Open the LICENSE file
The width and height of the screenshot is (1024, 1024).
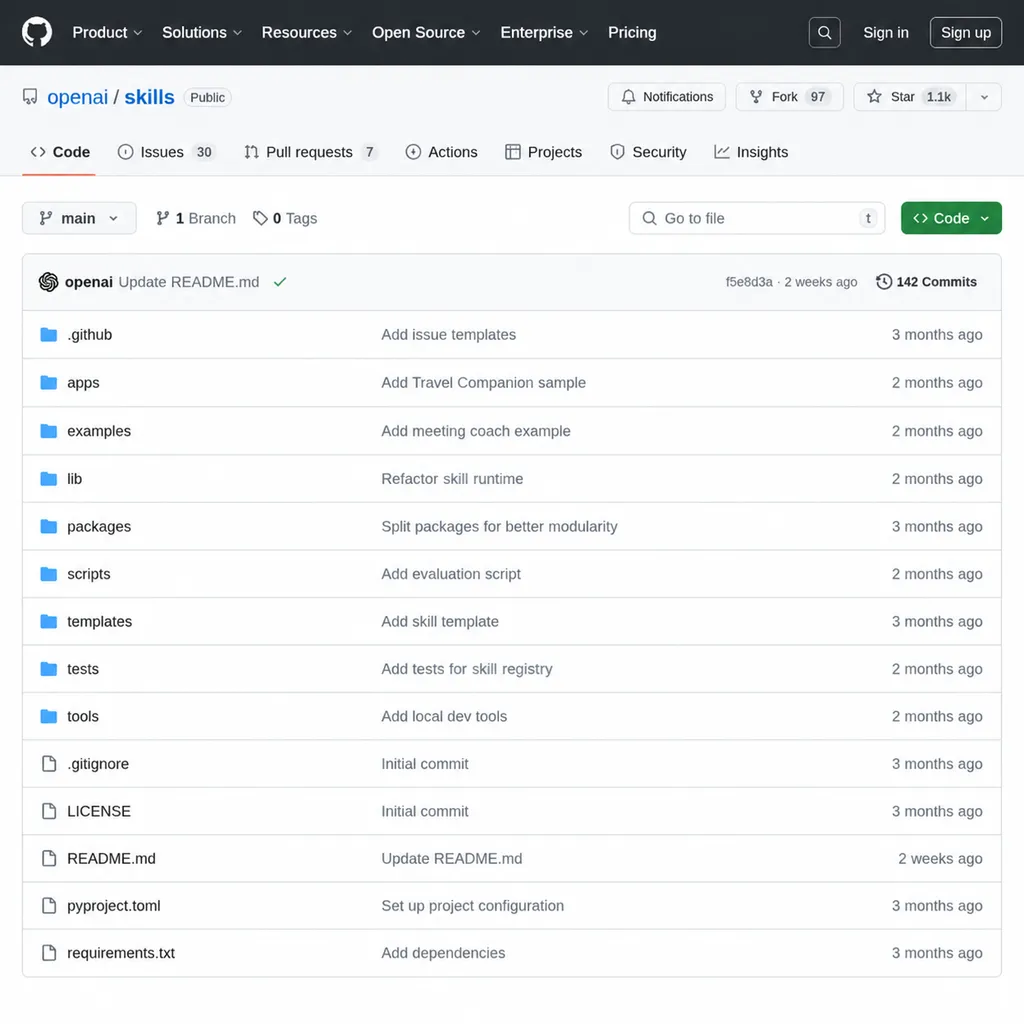[99, 811]
